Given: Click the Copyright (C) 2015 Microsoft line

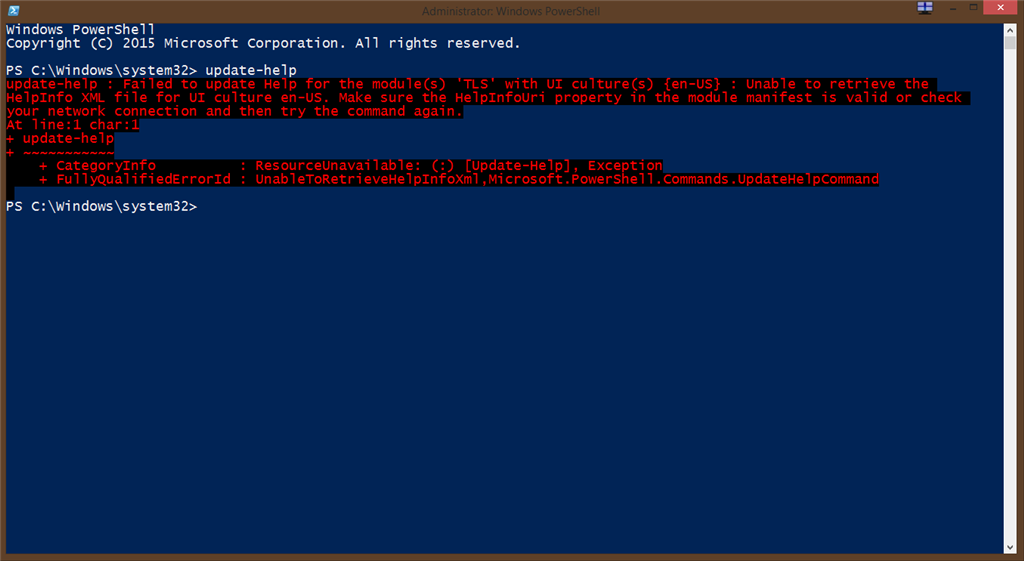Looking at the screenshot, I should tap(263, 43).
